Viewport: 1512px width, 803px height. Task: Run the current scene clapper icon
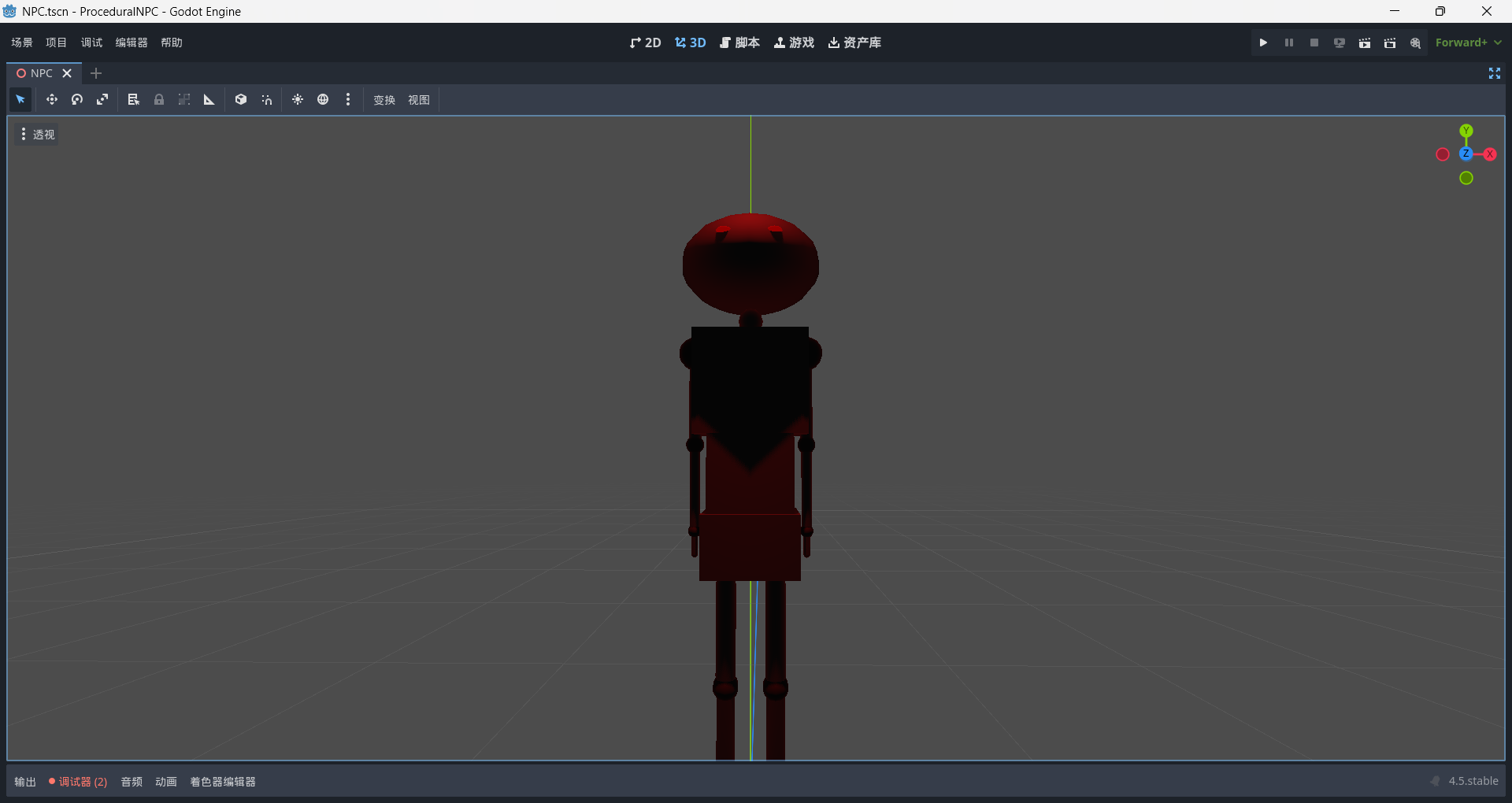tap(1365, 43)
